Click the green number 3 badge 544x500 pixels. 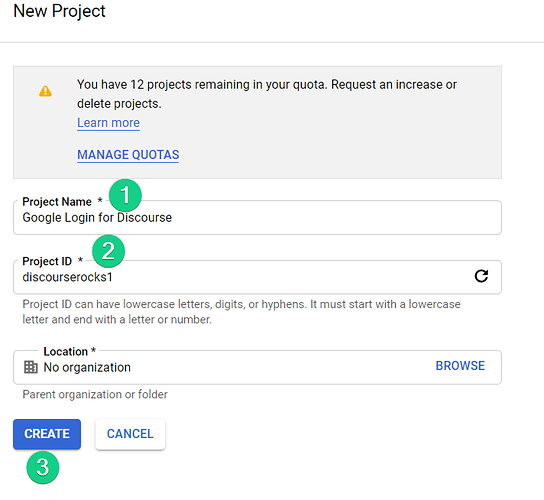(x=43, y=467)
